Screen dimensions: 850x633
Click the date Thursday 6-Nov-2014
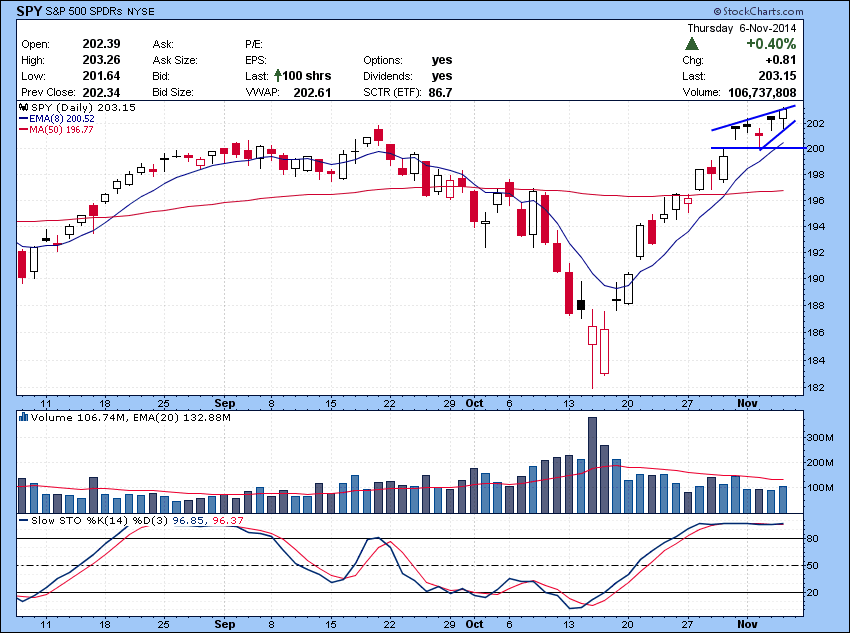742,28
